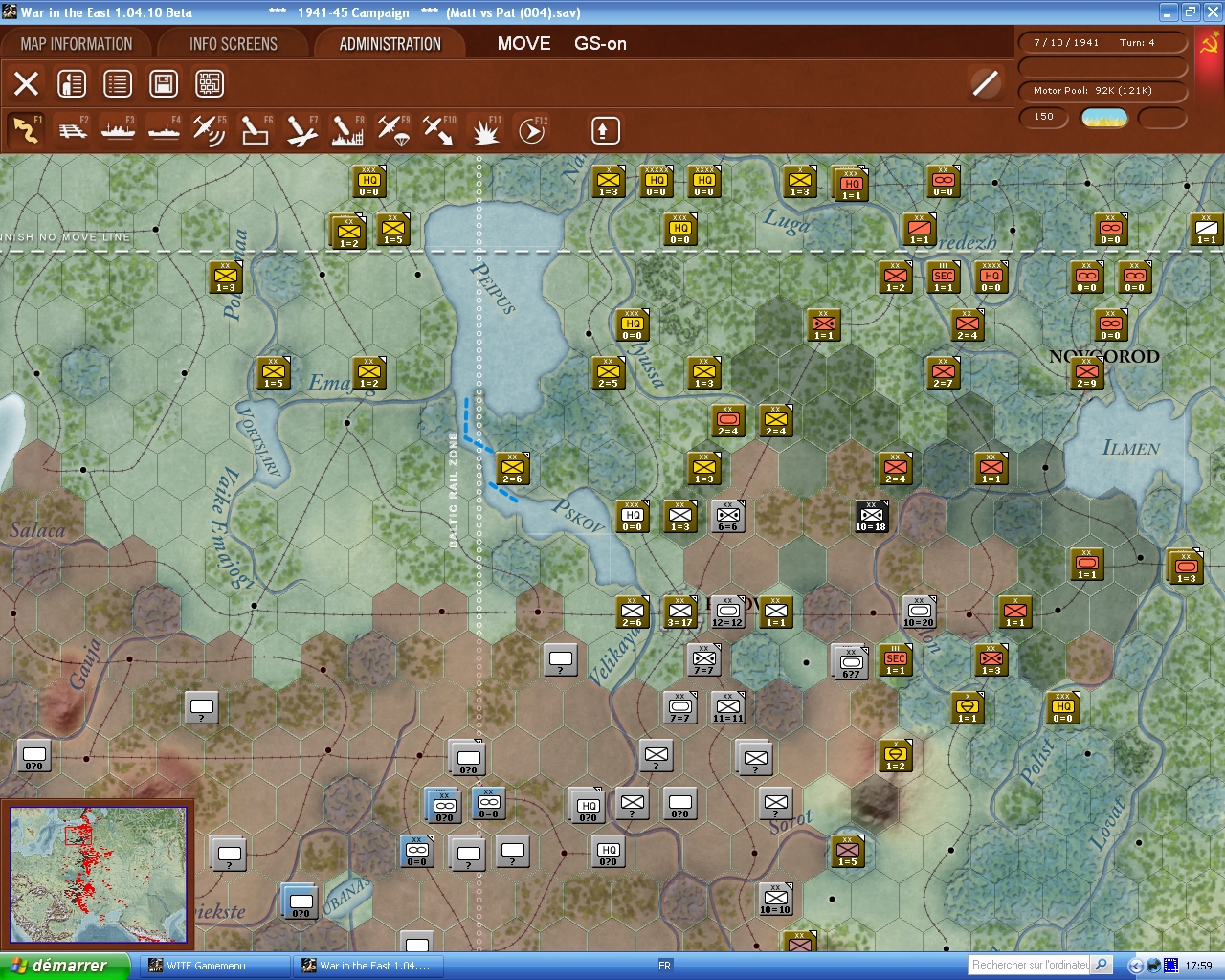
Task: Select the 3=17 unit counter
Action: click(x=679, y=612)
